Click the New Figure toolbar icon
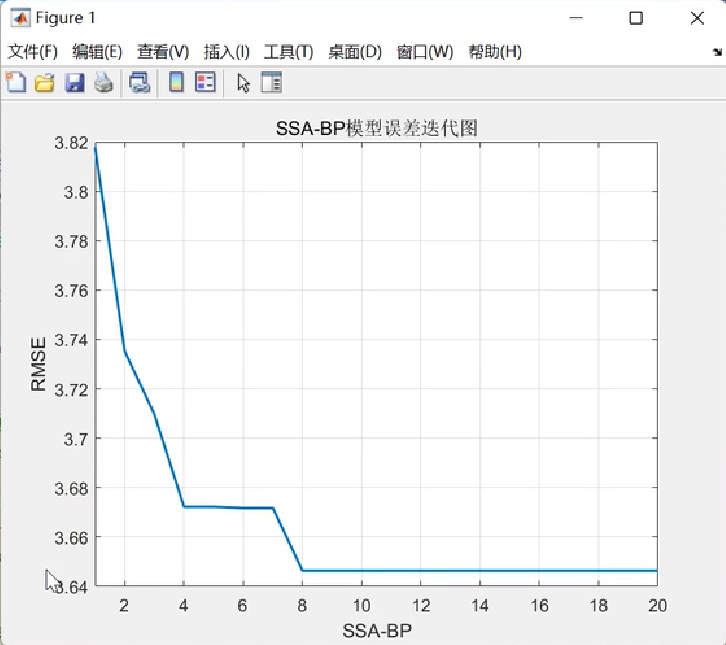The height and width of the screenshot is (645, 726). pos(16,83)
